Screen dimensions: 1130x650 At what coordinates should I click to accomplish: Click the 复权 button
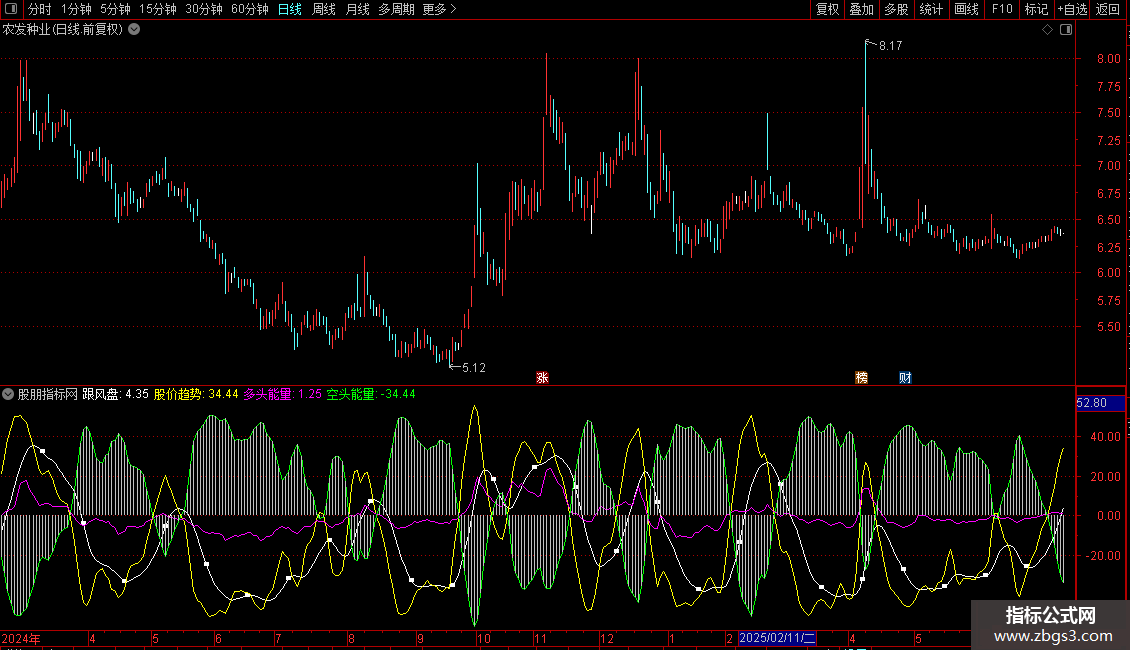click(x=827, y=9)
